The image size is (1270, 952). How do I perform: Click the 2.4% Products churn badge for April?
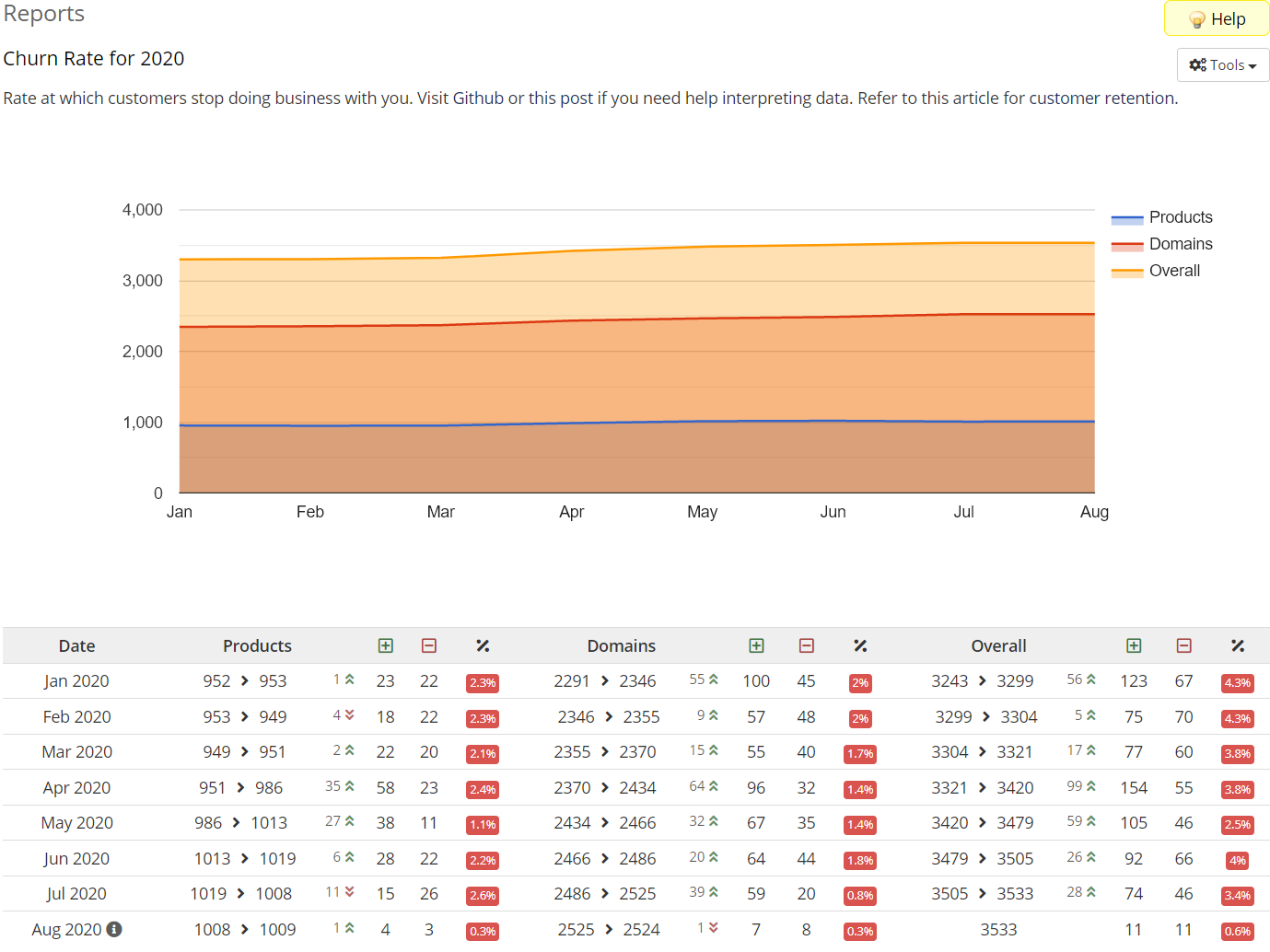pos(483,789)
